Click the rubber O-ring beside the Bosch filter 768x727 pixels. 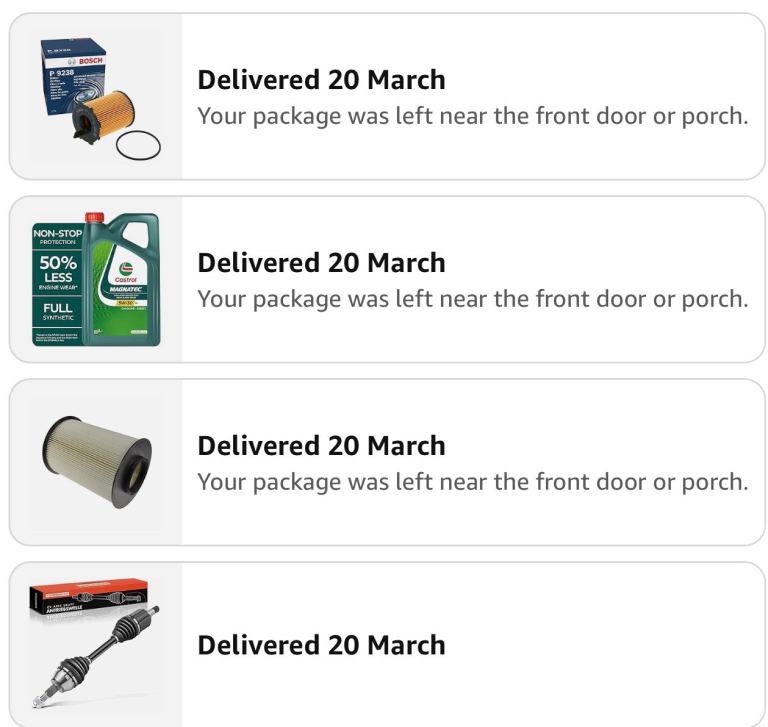pos(138,146)
